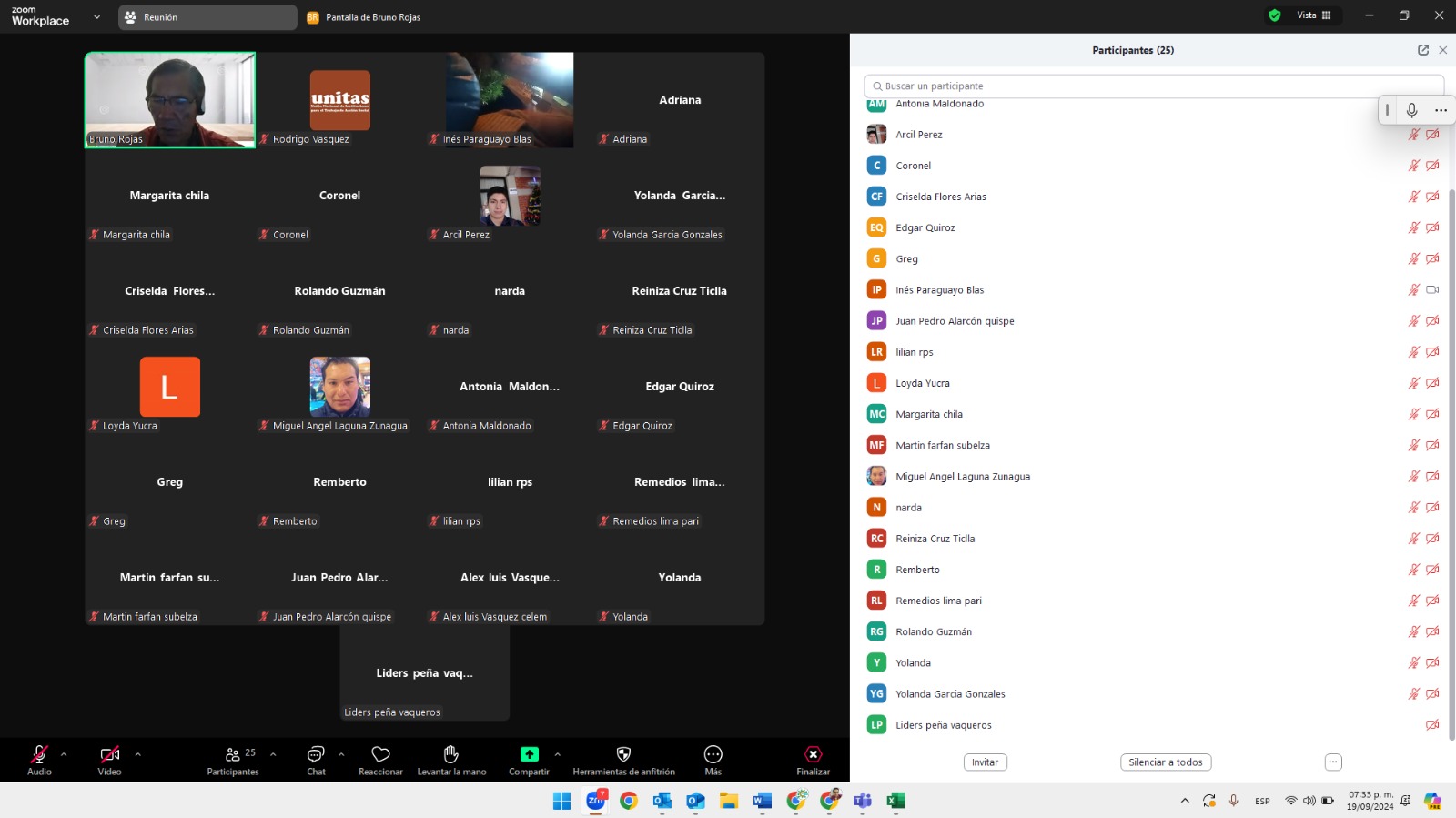Click floating microphone icon in participants panel
The width and height of the screenshot is (1456, 818).
[x=1411, y=110]
